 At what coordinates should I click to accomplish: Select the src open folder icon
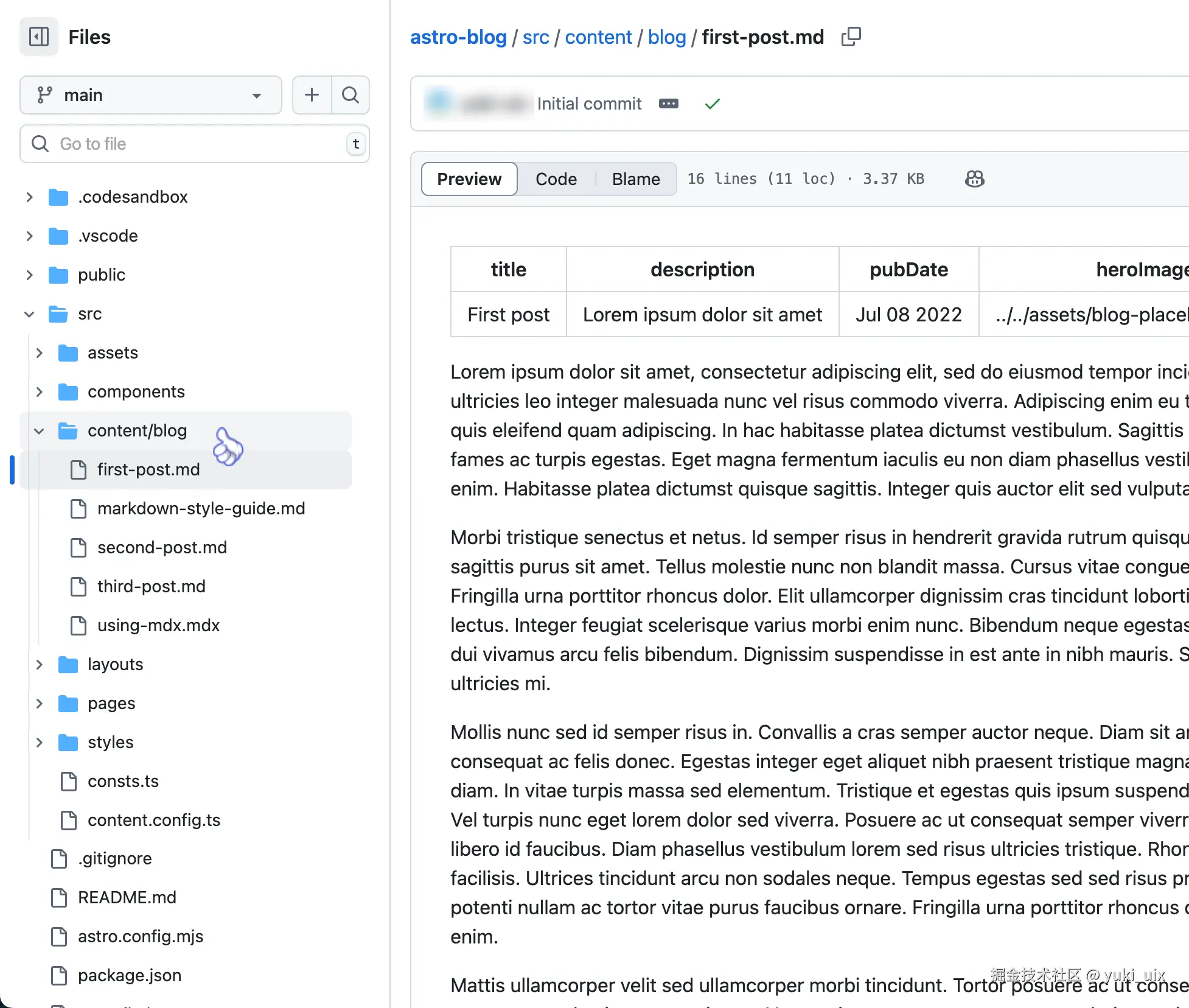pos(58,314)
